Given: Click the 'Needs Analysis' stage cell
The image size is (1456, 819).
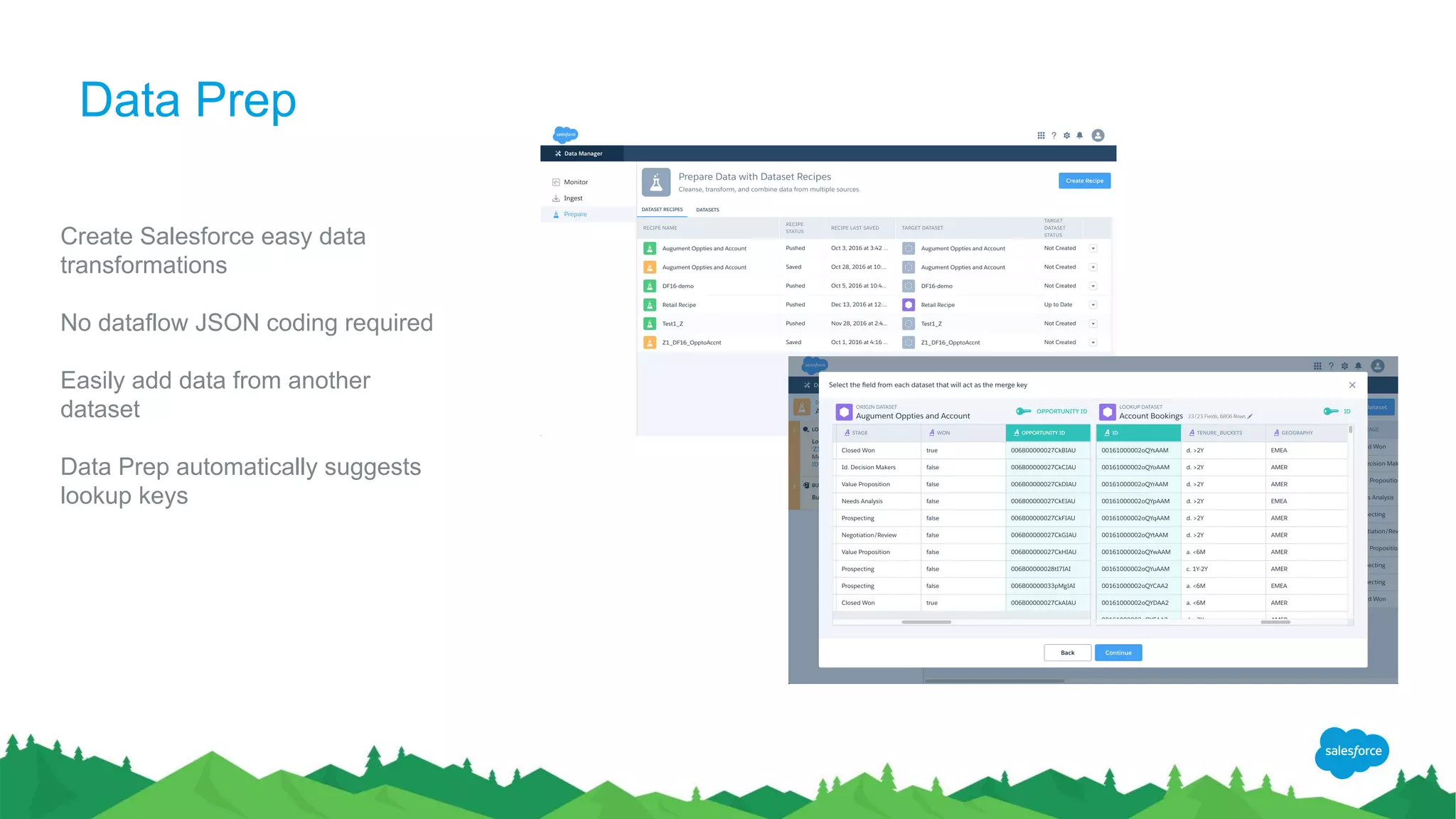Looking at the screenshot, I should click(877, 501).
